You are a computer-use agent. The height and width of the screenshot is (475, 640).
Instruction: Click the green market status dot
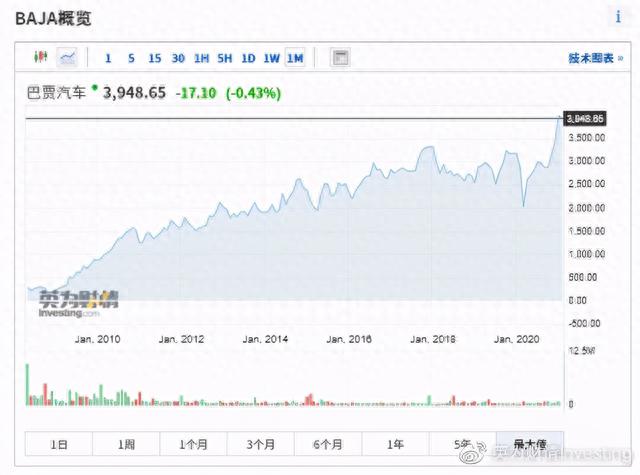tap(95, 89)
